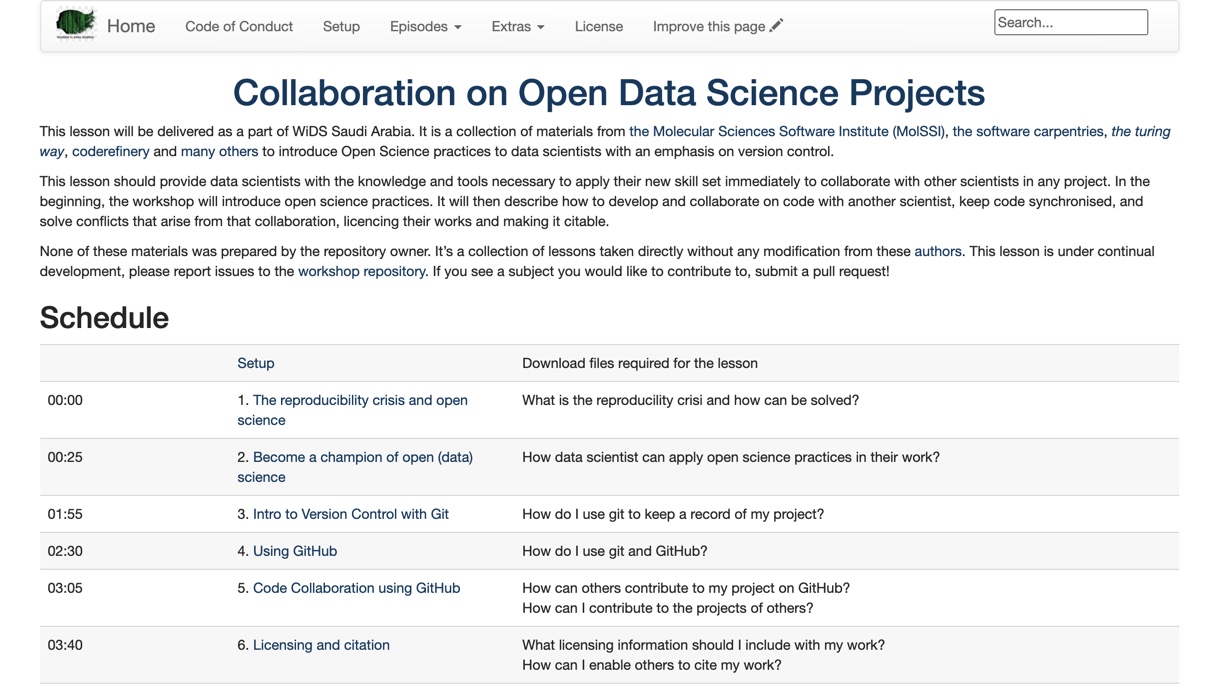
Task: Open the Setup link in the schedule
Action: click(x=256, y=363)
